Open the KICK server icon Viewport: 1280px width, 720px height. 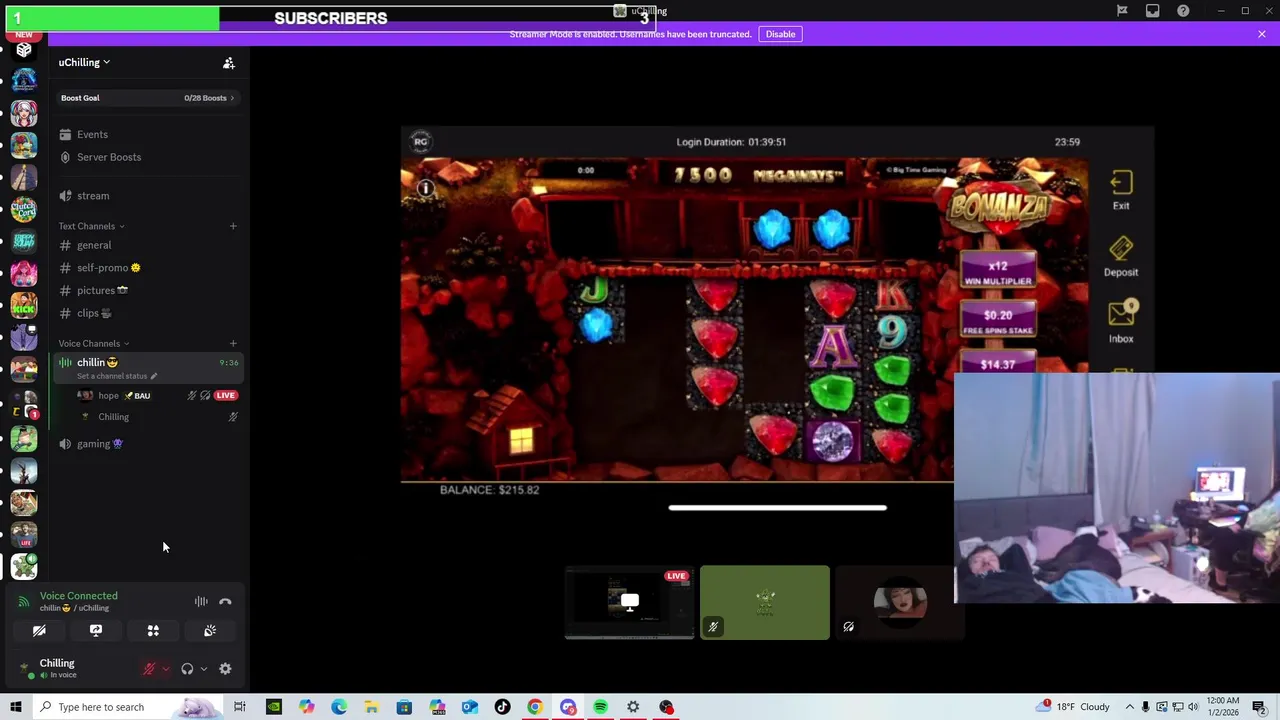[24, 307]
